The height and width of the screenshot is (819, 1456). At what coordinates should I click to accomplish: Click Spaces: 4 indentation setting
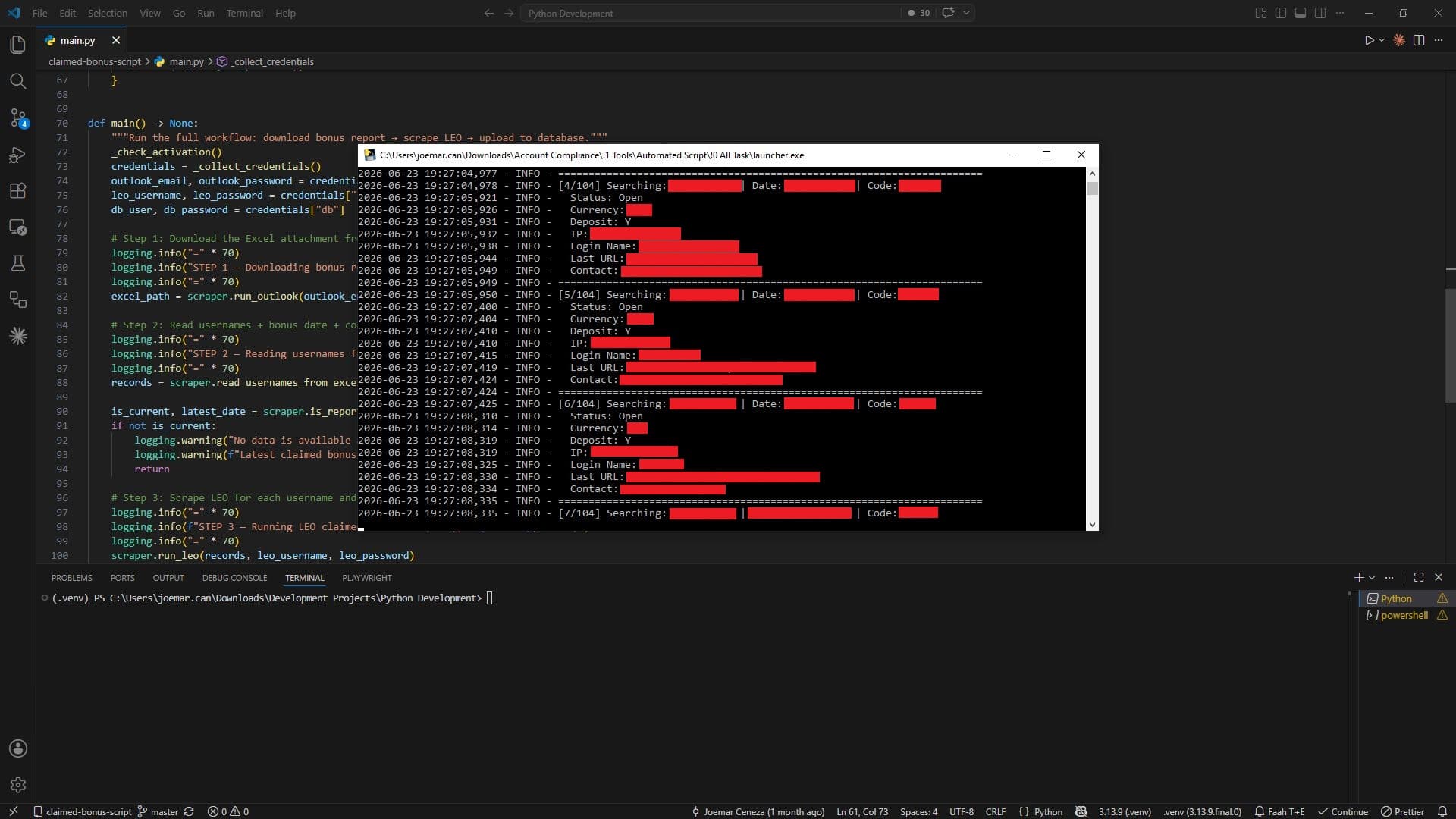[x=918, y=811]
